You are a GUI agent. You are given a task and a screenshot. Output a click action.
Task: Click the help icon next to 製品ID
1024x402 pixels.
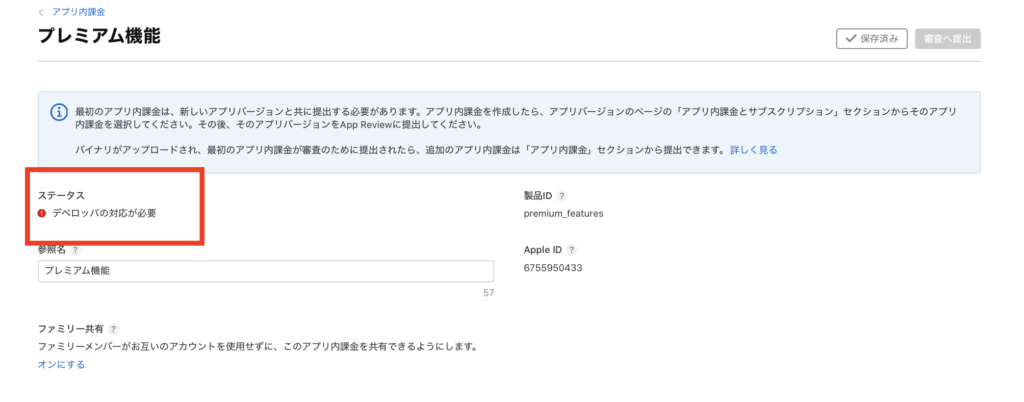pyautogui.click(x=562, y=195)
